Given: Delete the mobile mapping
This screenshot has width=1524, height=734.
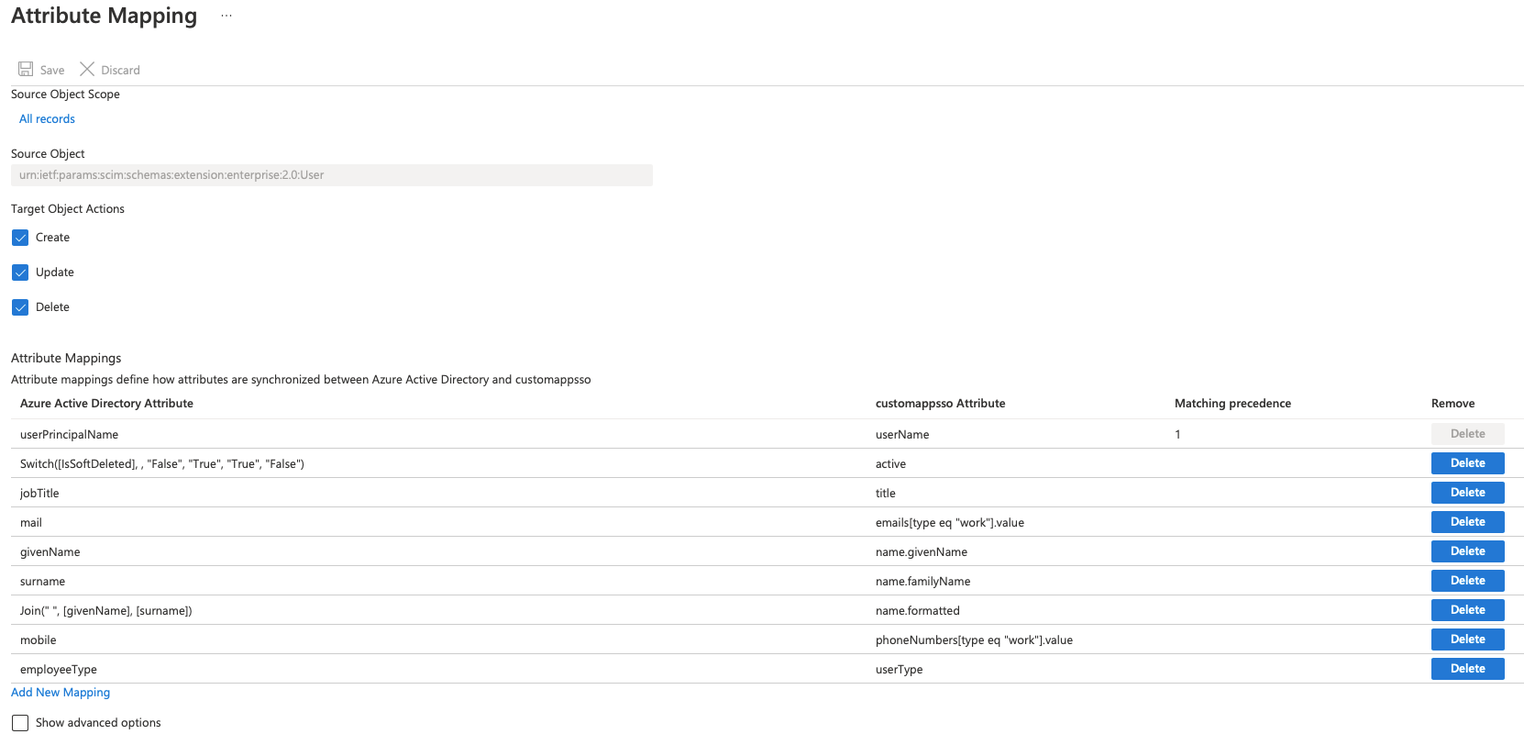Looking at the screenshot, I should pos(1467,639).
